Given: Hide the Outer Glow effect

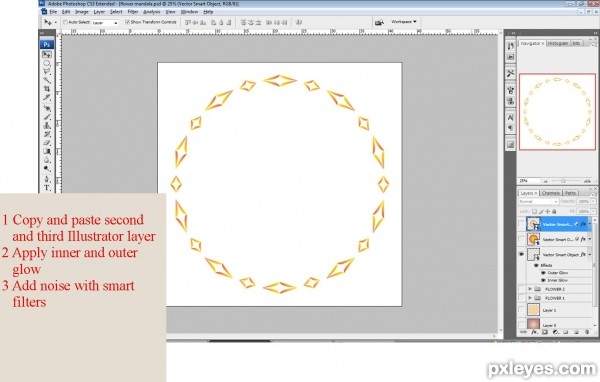Looking at the screenshot, I should [x=543, y=273].
